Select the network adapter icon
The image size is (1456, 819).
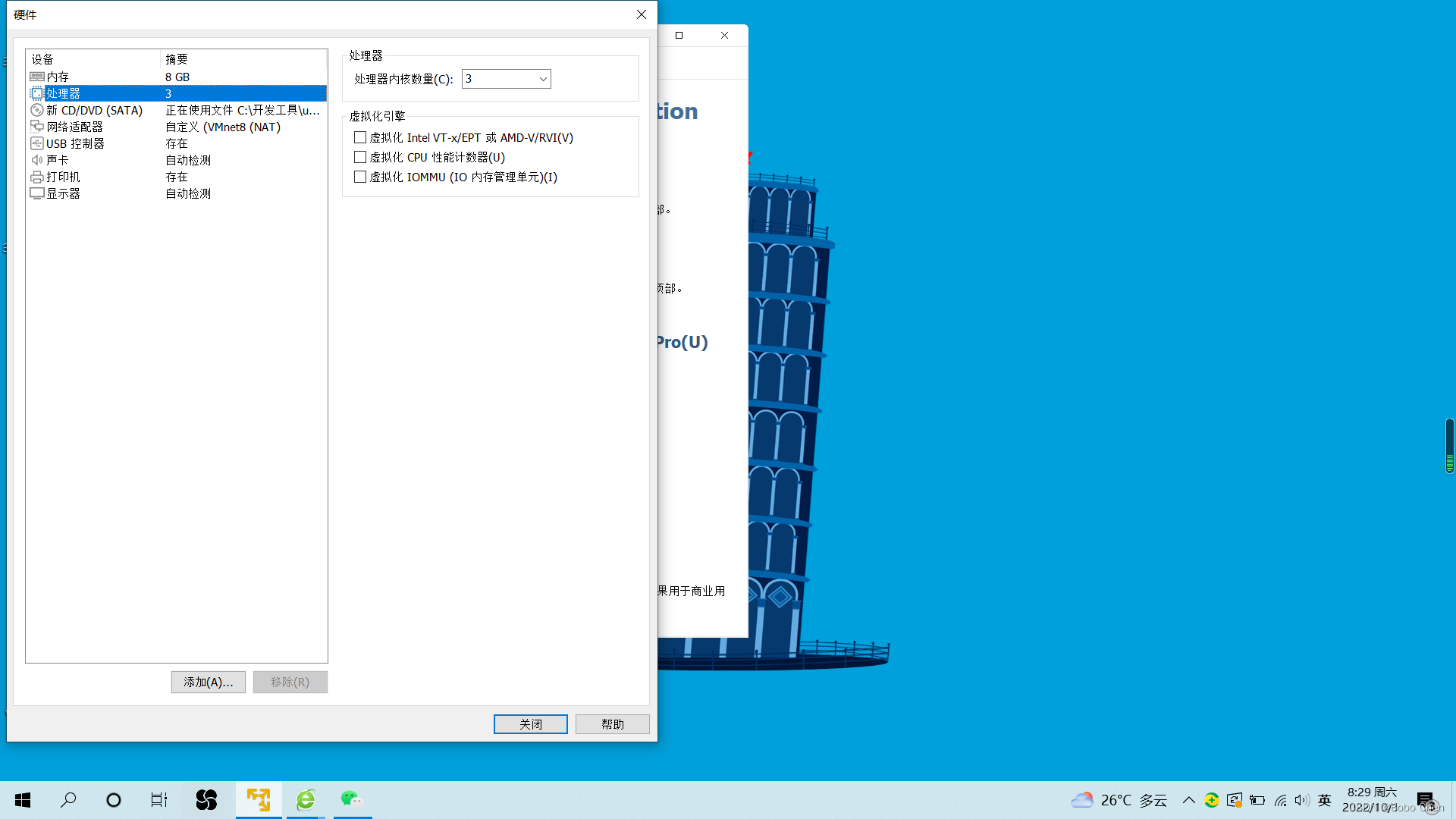pos(36,127)
